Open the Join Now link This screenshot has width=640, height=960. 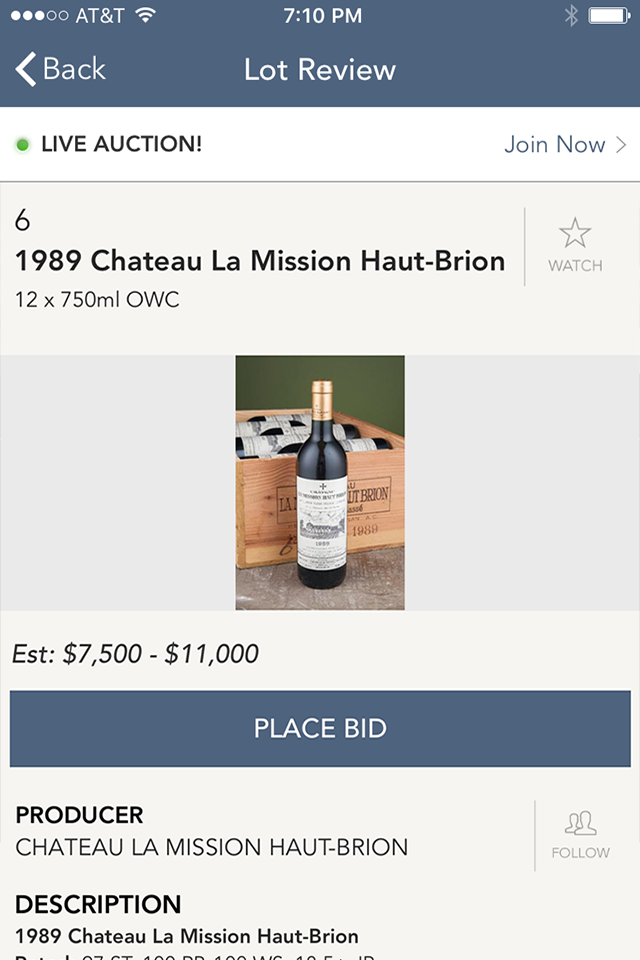coord(555,145)
